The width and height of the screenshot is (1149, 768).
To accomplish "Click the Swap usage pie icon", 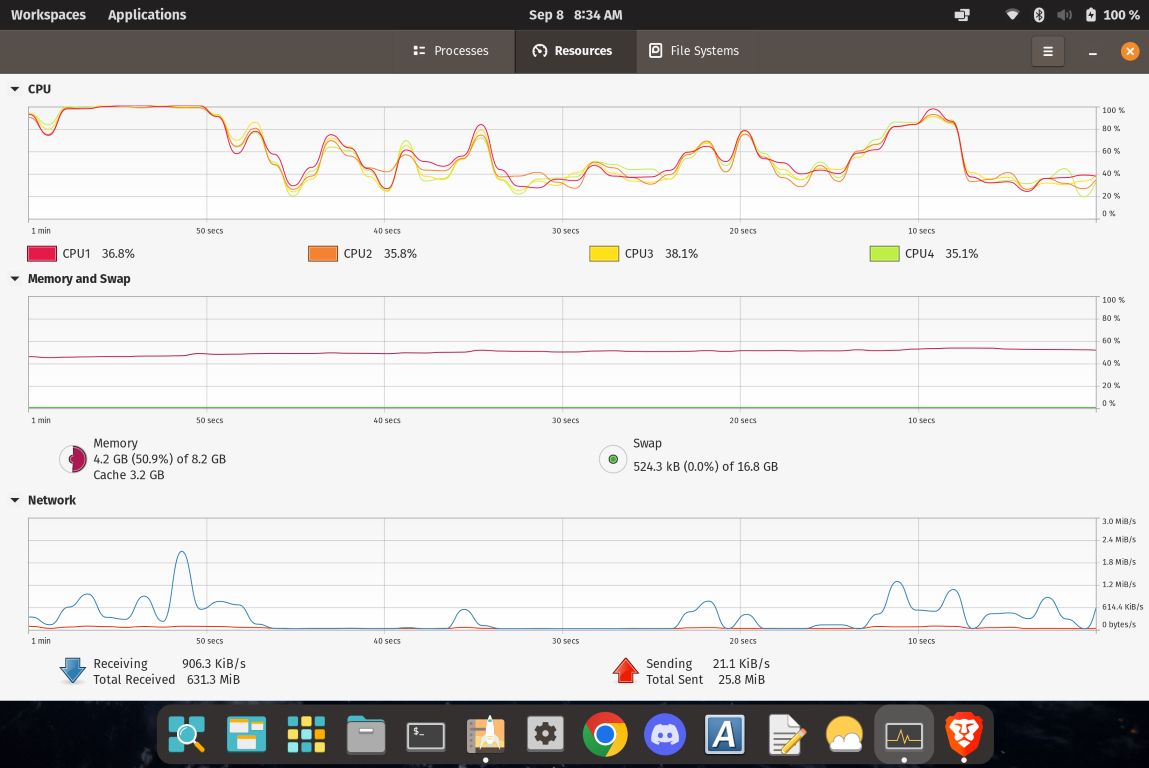I will pos(612,459).
